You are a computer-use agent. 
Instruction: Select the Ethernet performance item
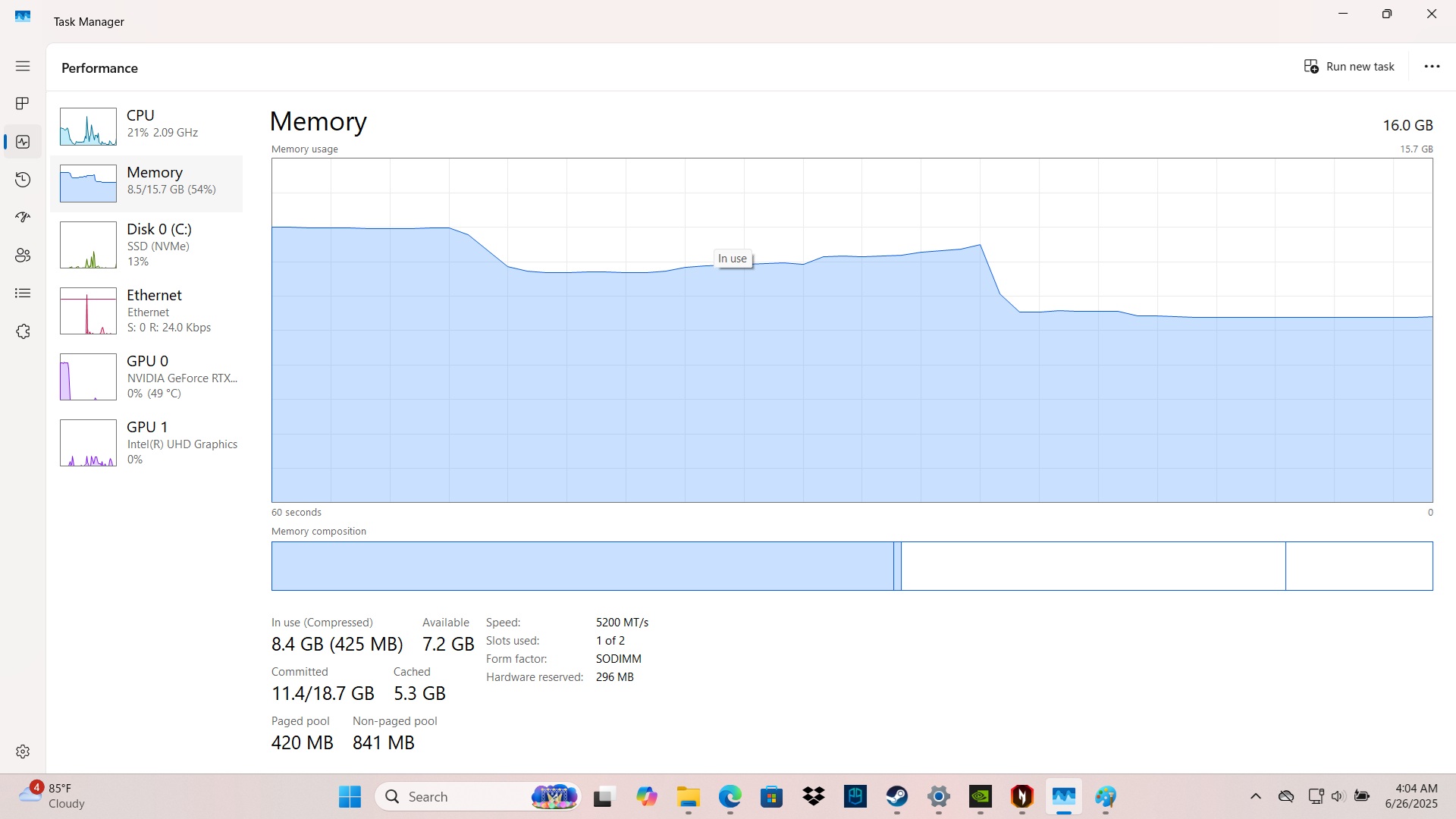pyautogui.click(x=146, y=311)
